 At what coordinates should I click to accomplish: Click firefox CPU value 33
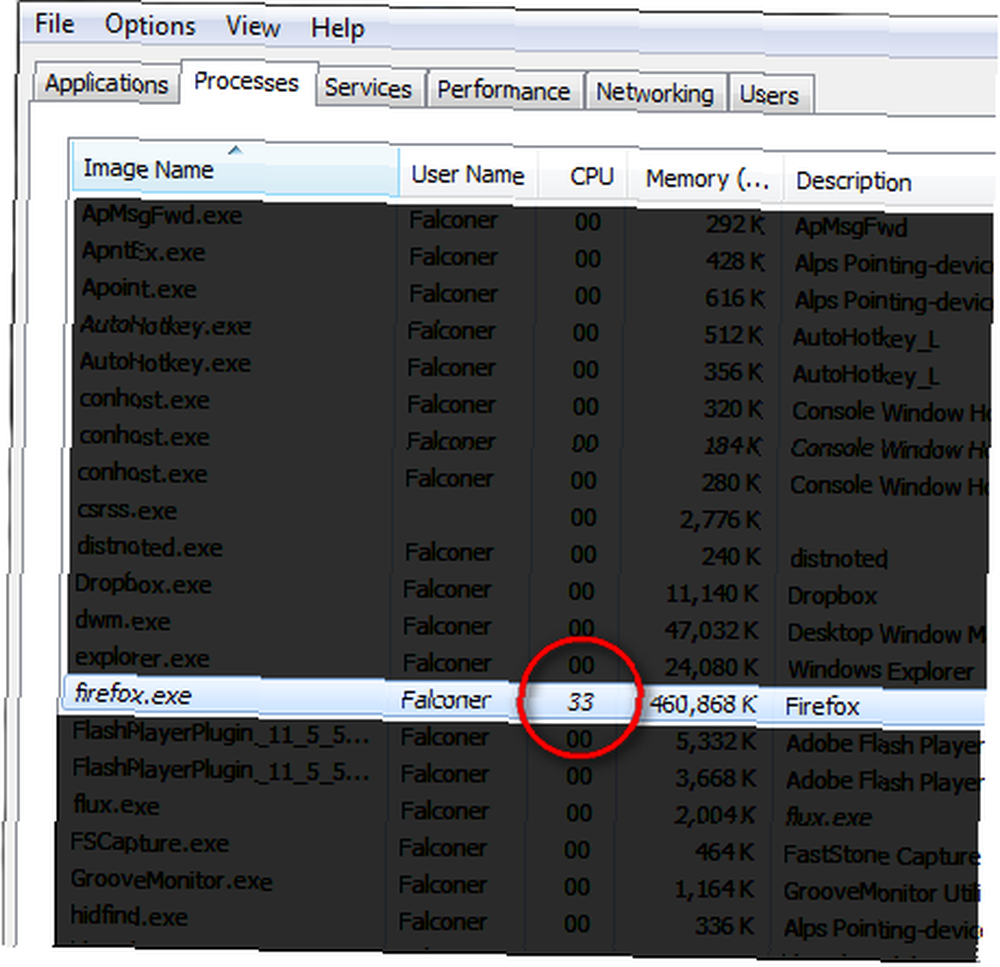click(580, 702)
